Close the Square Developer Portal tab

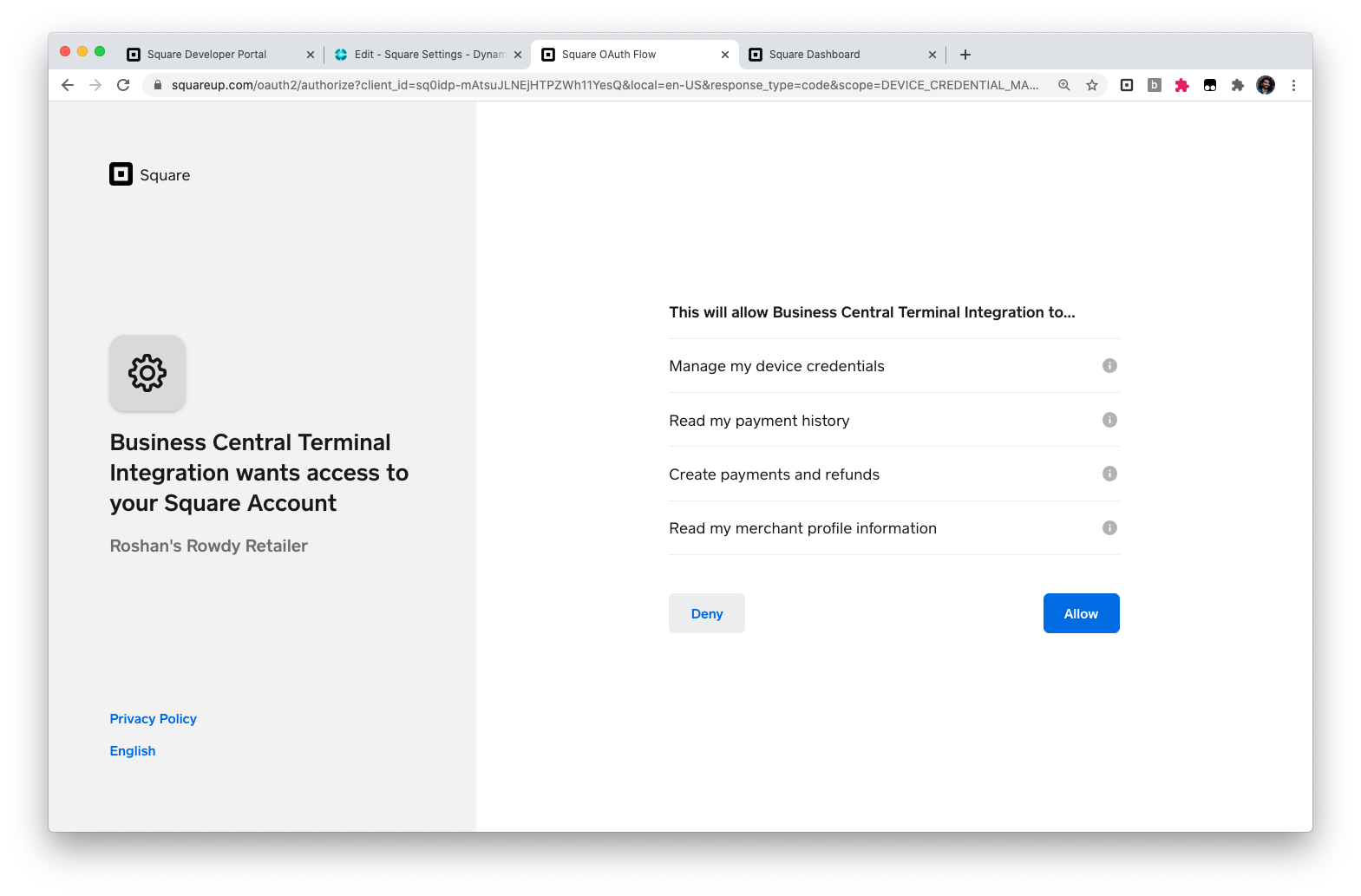(311, 55)
